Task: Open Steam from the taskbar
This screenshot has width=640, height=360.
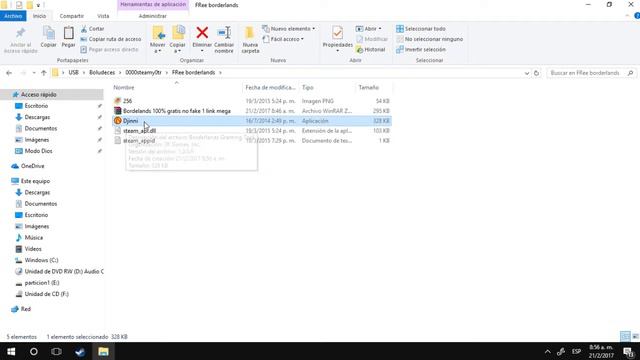Action: (x=80, y=351)
